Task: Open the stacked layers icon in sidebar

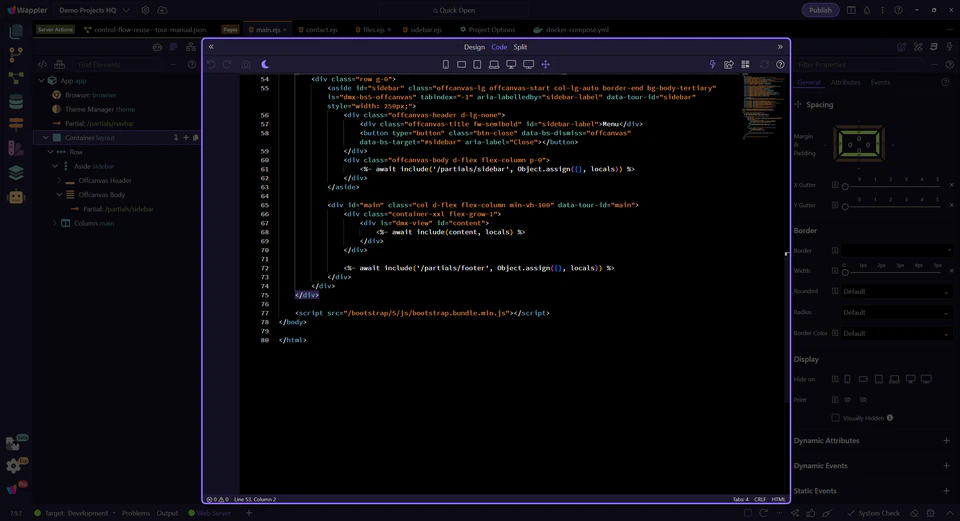Action: [x=16, y=173]
